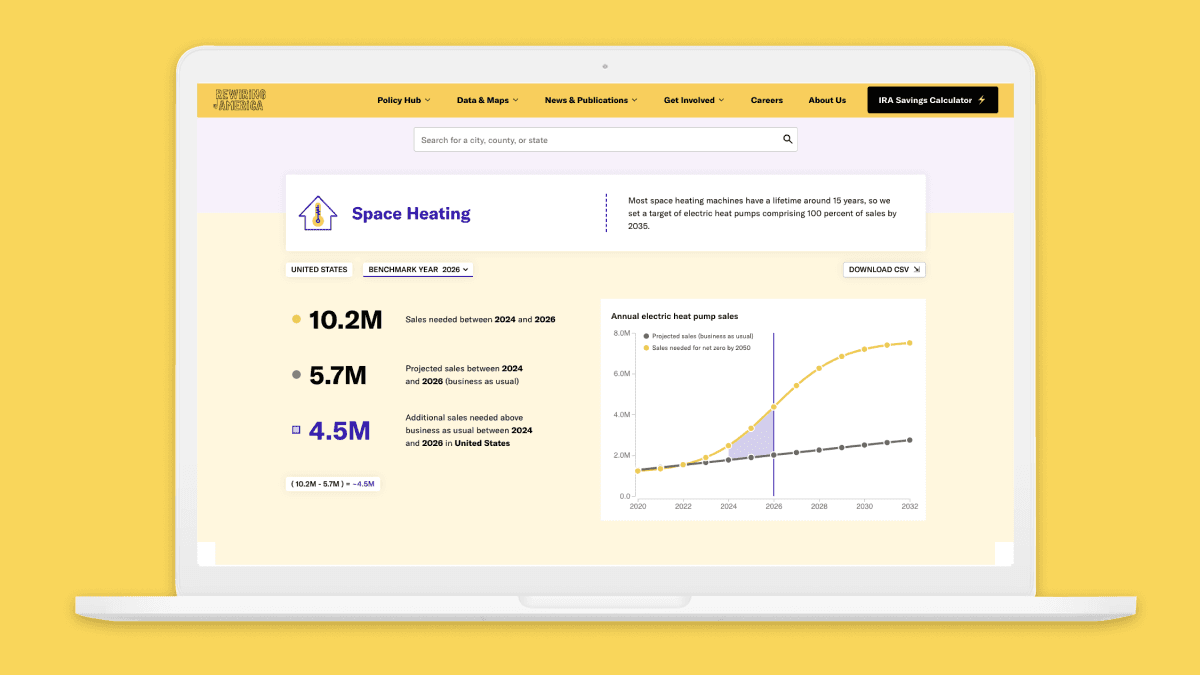Select the United States location tag
The image size is (1200, 675).
click(x=319, y=270)
